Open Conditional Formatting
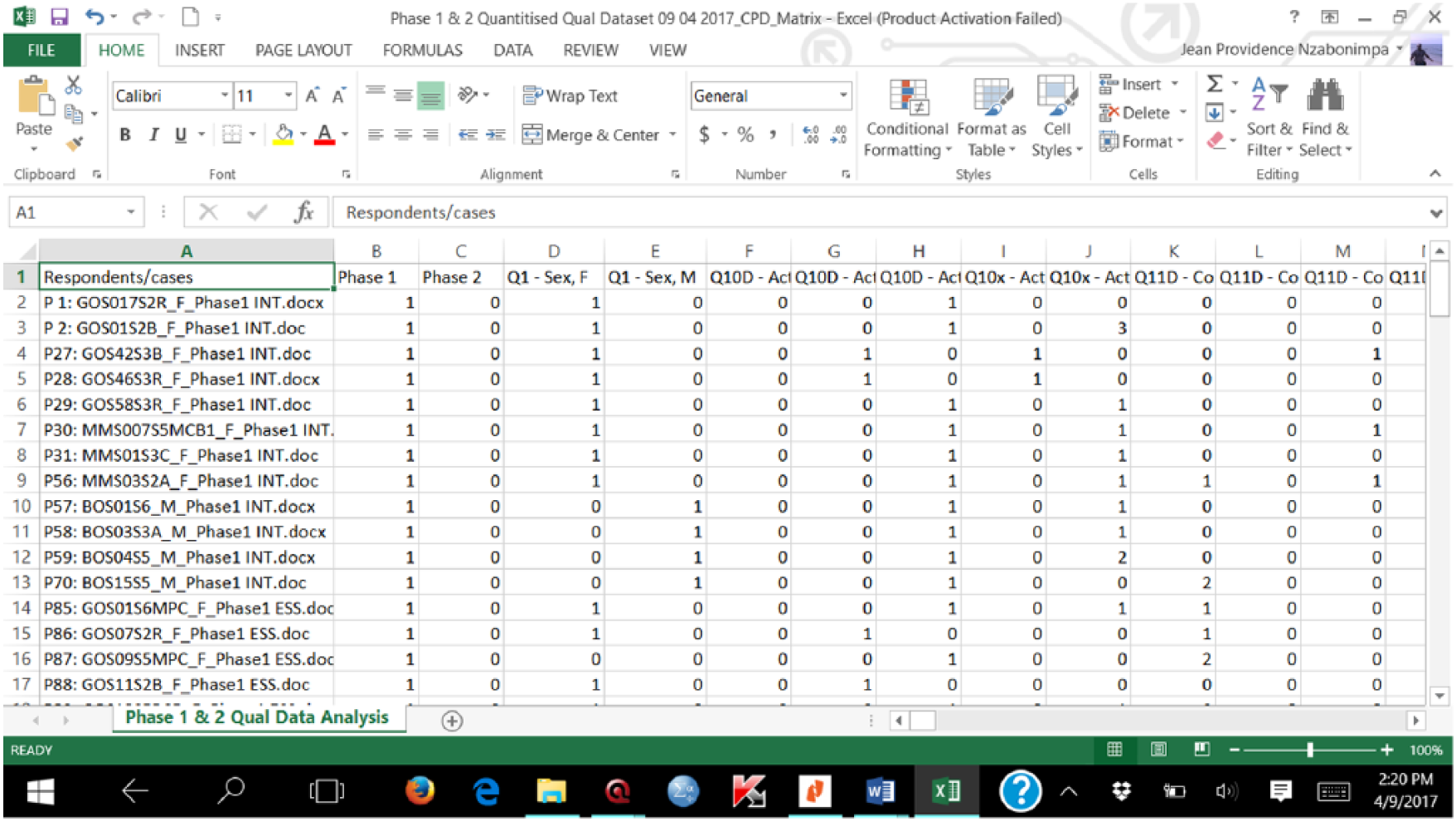The height and width of the screenshot is (821, 1456). tap(907, 118)
